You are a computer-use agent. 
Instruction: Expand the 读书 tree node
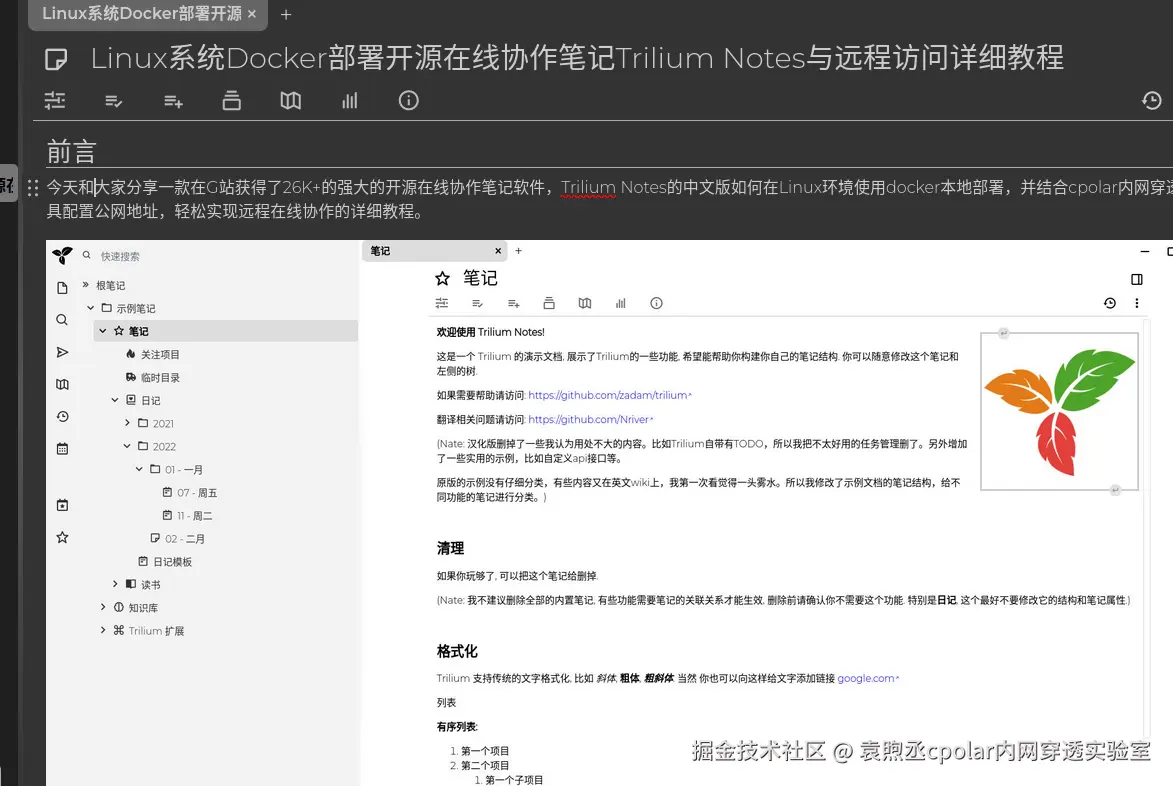click(x=115, y=584)
